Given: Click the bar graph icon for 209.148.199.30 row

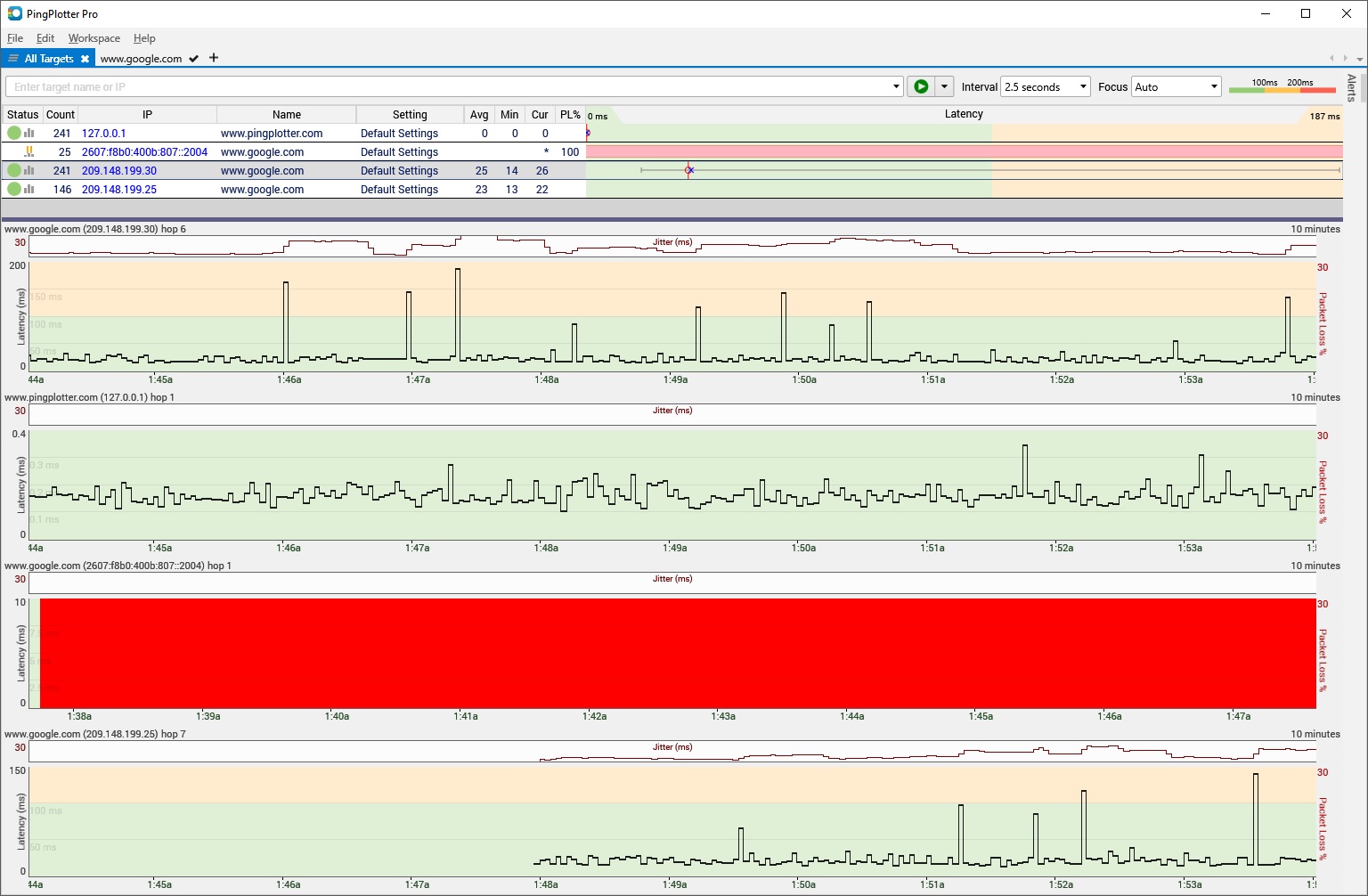Looking at the screenshot, I should 29,170.
